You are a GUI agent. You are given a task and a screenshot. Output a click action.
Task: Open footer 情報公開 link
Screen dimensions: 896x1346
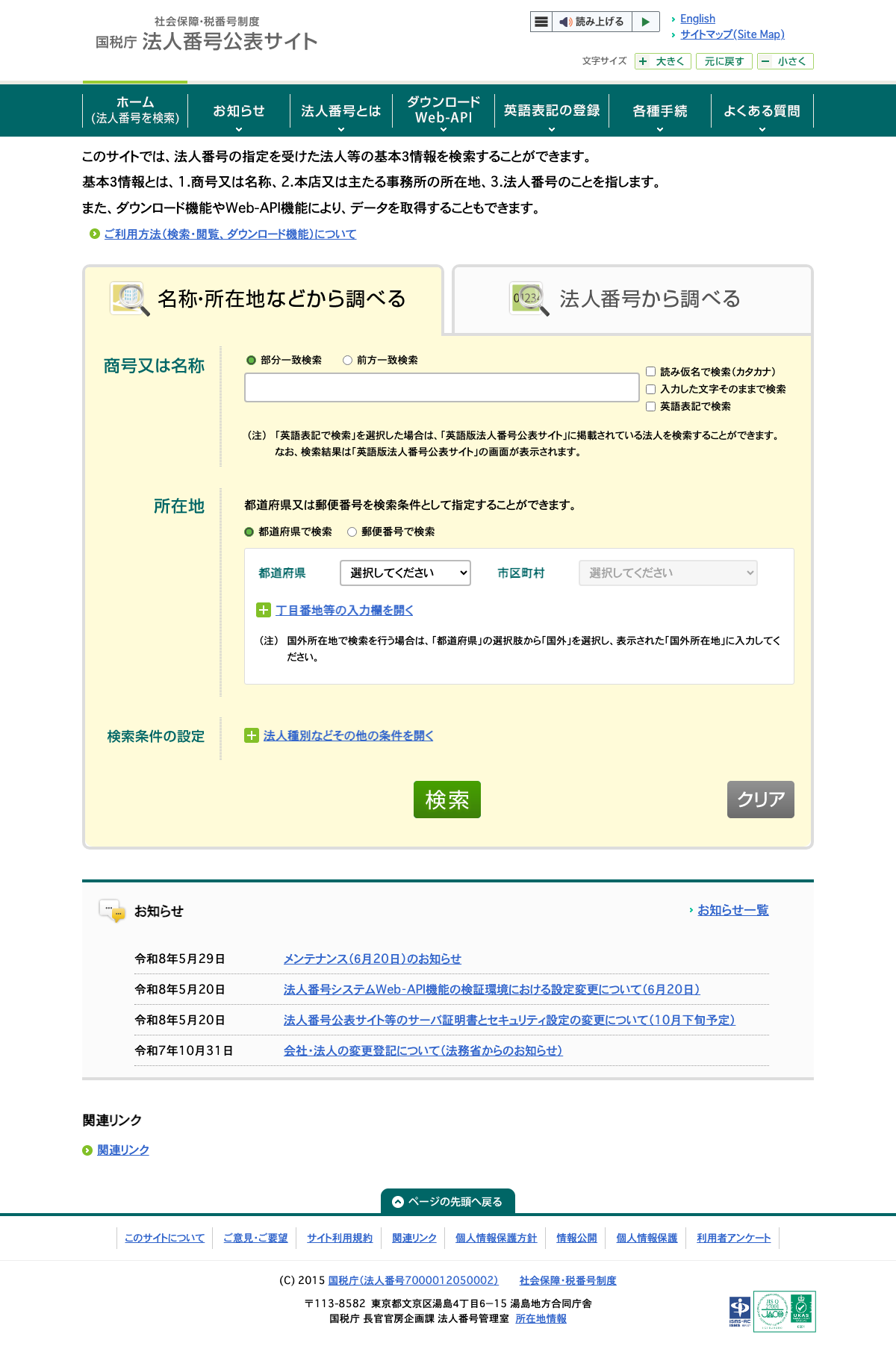click(576, 1238)
